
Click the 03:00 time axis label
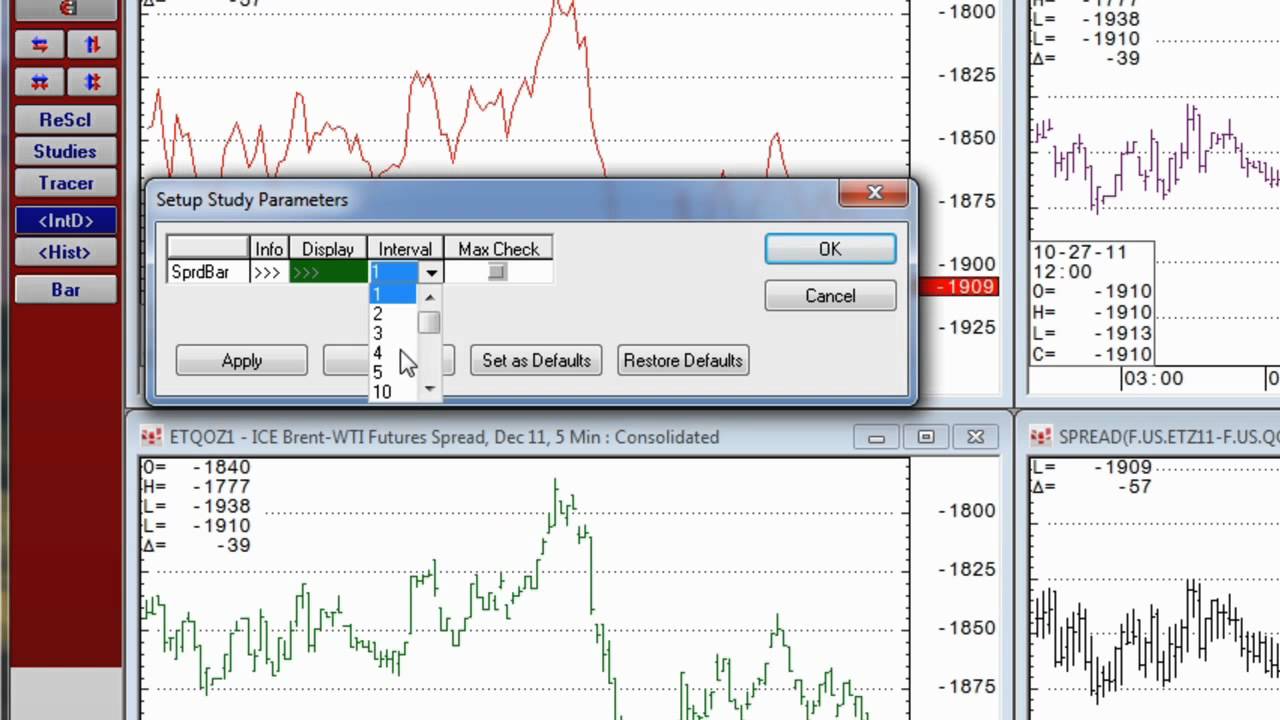click(x=1153, y=379)
